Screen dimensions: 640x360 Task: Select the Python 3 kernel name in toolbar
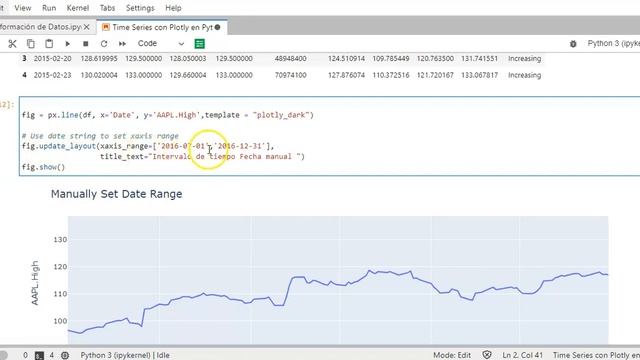(613, 43)
